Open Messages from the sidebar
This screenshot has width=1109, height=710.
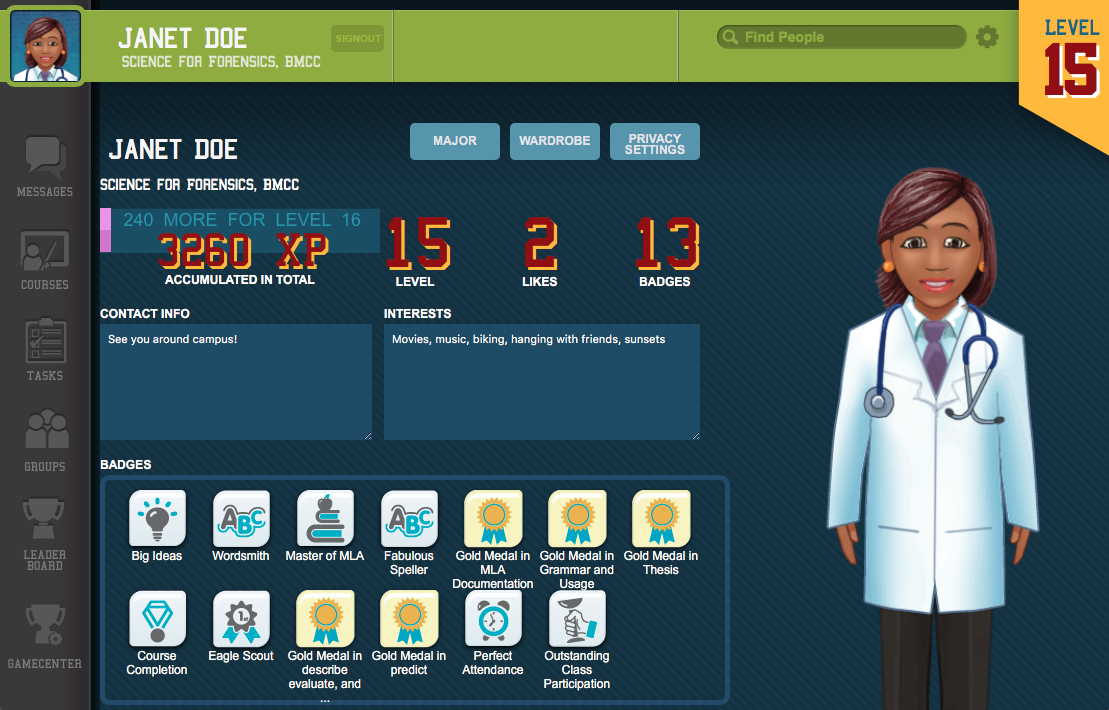(x=45, y=160)
